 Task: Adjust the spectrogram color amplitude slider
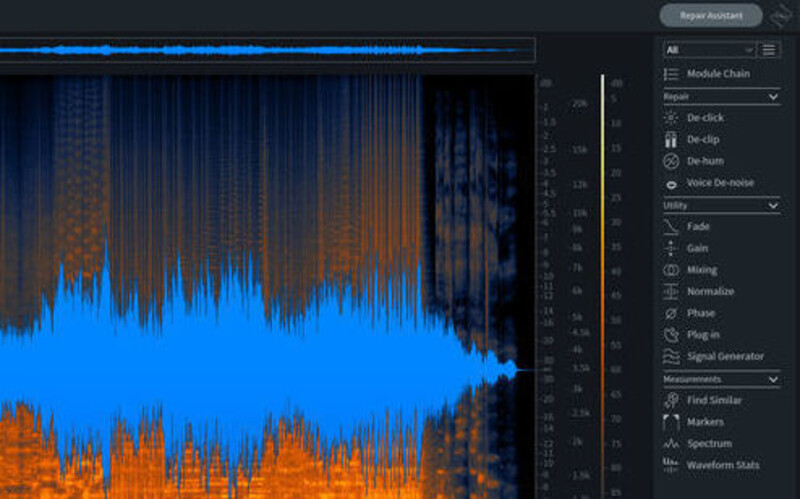click(x=603, y=286)
